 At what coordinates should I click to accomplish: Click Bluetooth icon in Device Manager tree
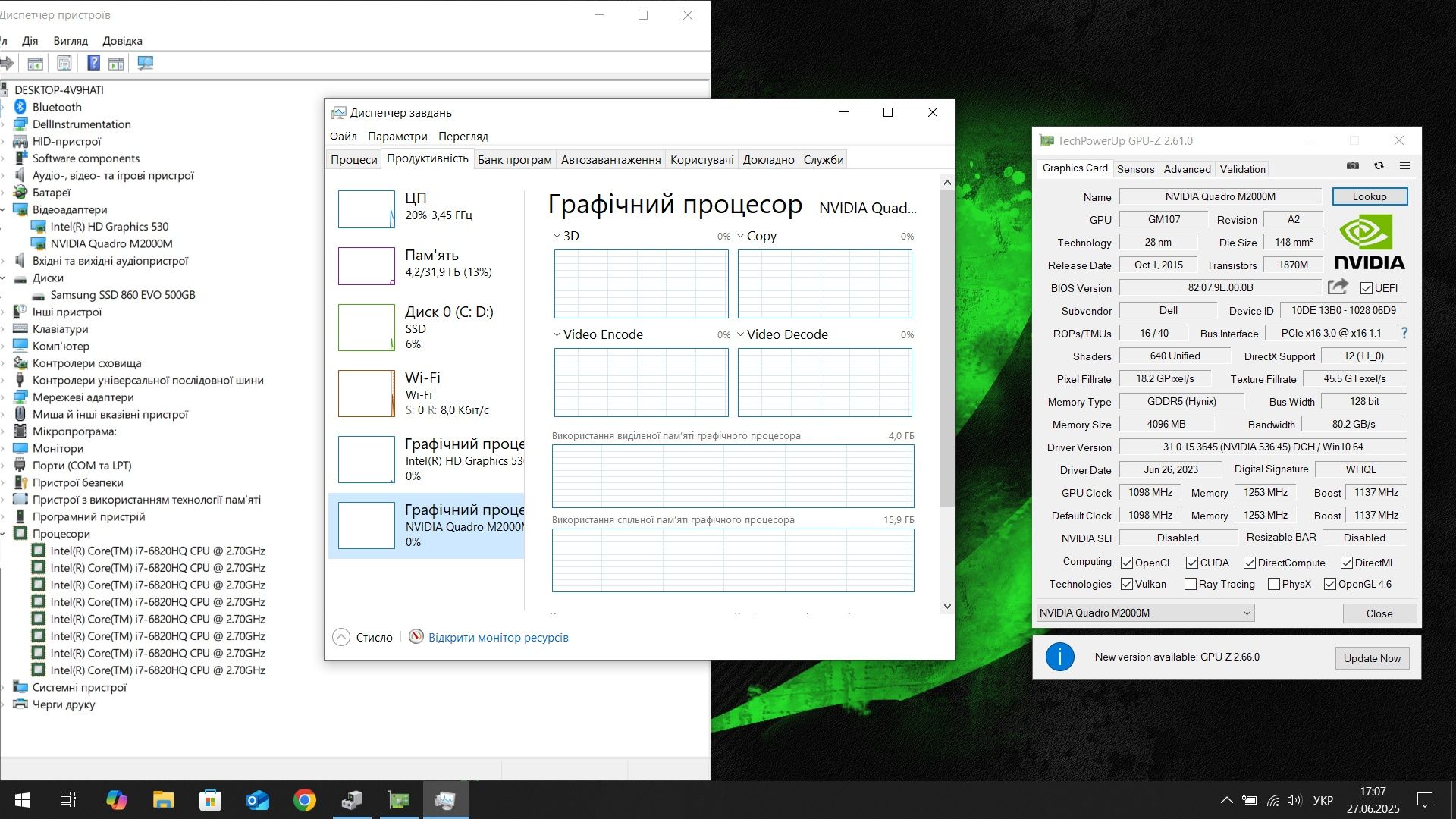pos(20,107)
